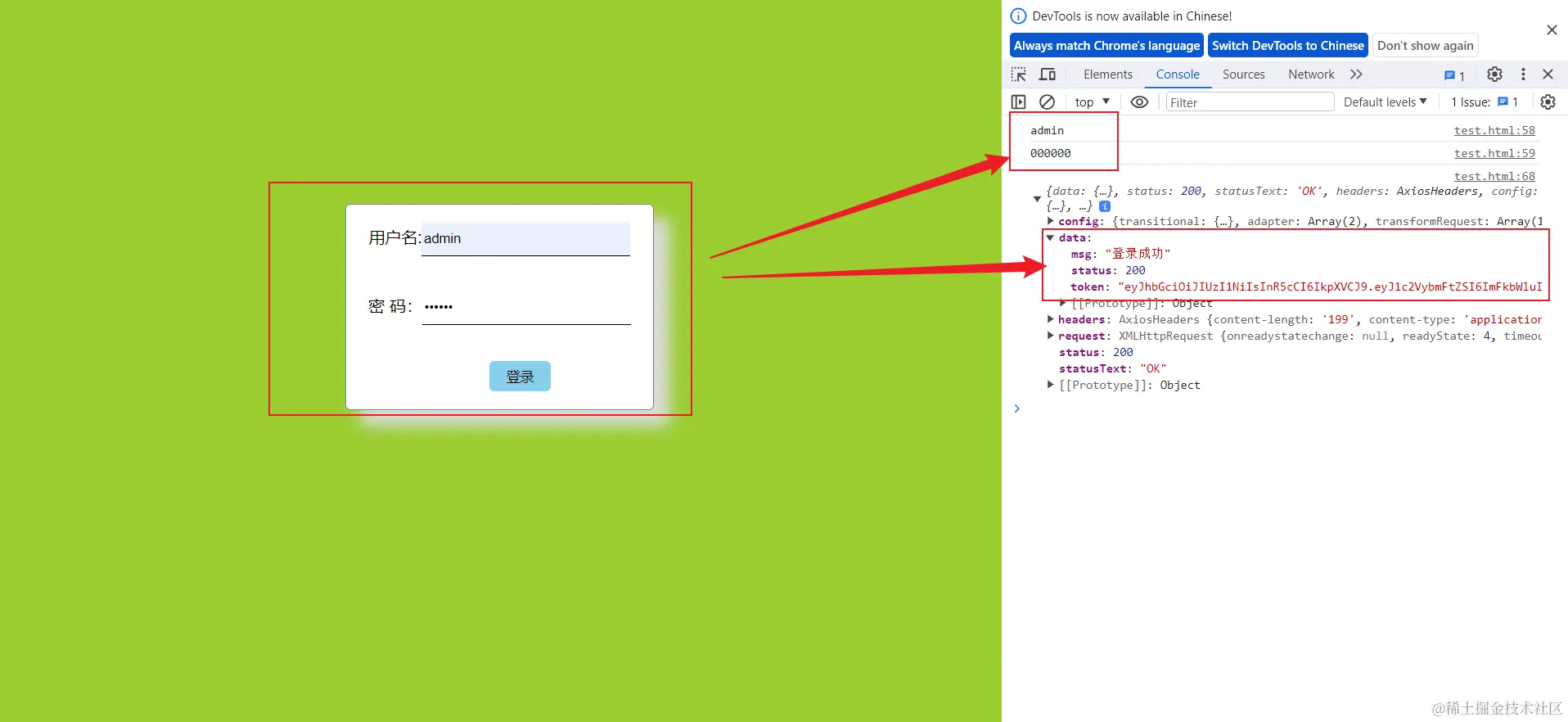
Task: Expand the headers AxiosHeaders property
Action: click(x=1051, y=319)
